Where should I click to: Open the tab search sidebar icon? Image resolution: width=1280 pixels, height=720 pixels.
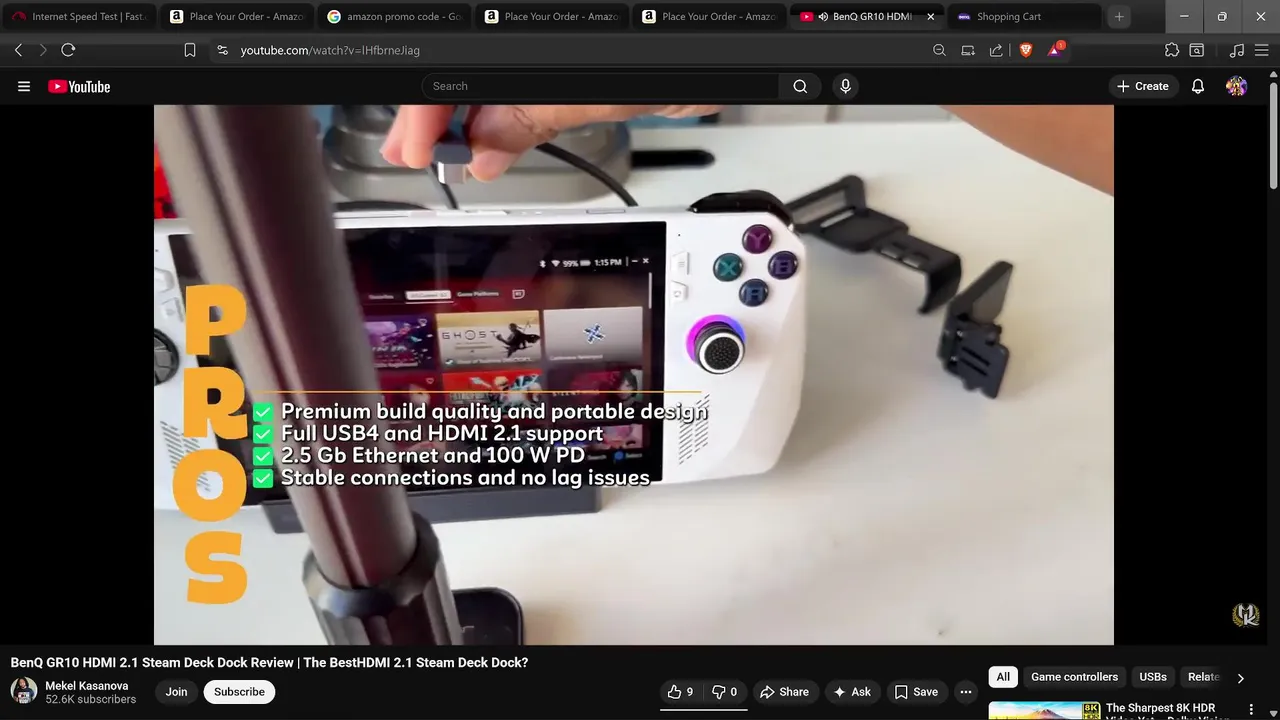point(1196,50)
